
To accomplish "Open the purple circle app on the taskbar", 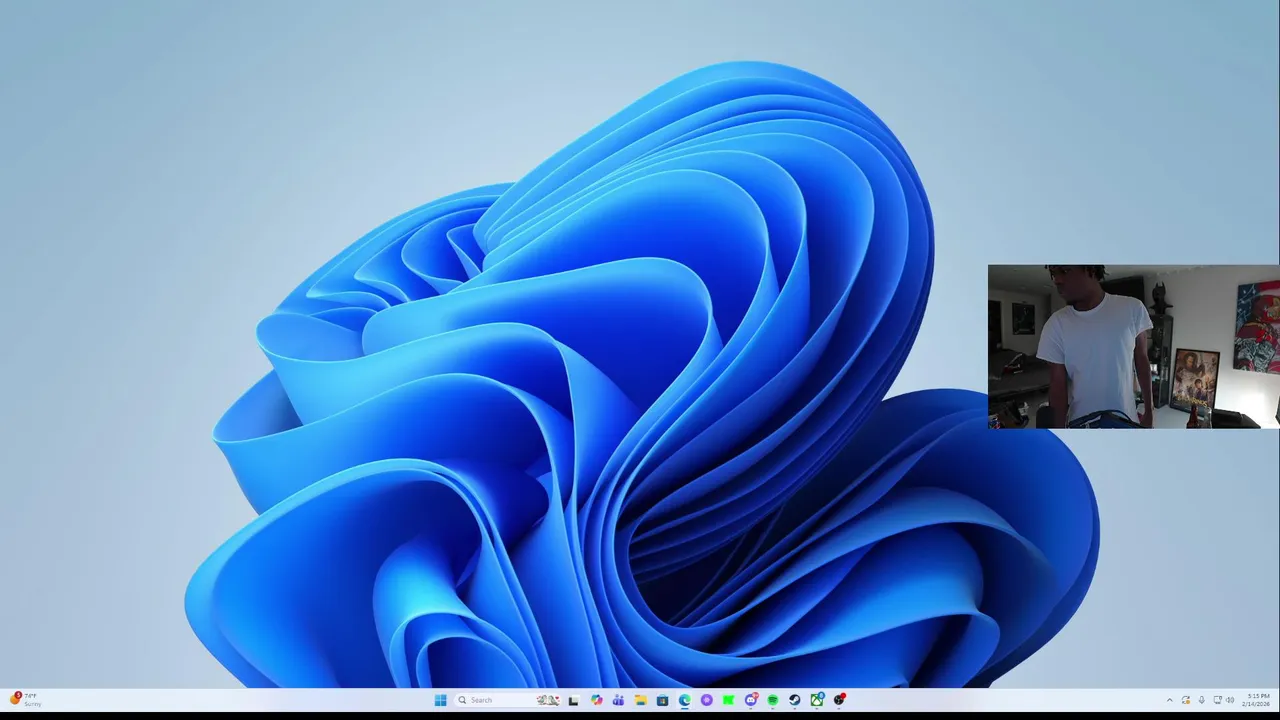I will pos(707,700).
